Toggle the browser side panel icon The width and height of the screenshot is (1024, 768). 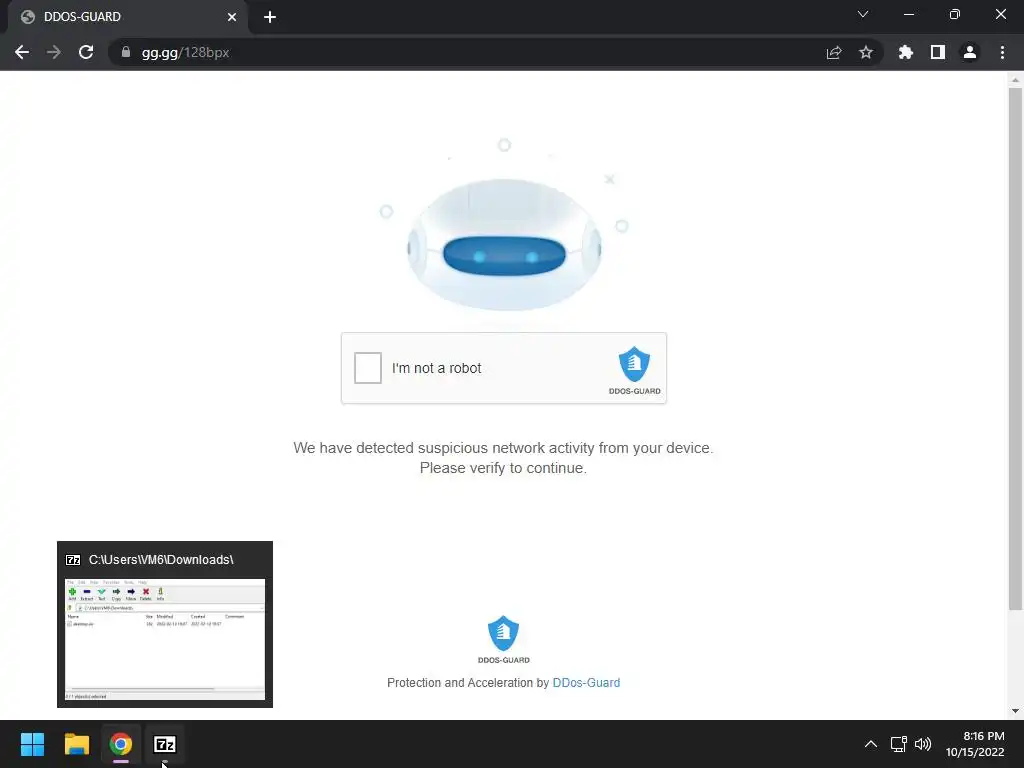coord(938,52)
